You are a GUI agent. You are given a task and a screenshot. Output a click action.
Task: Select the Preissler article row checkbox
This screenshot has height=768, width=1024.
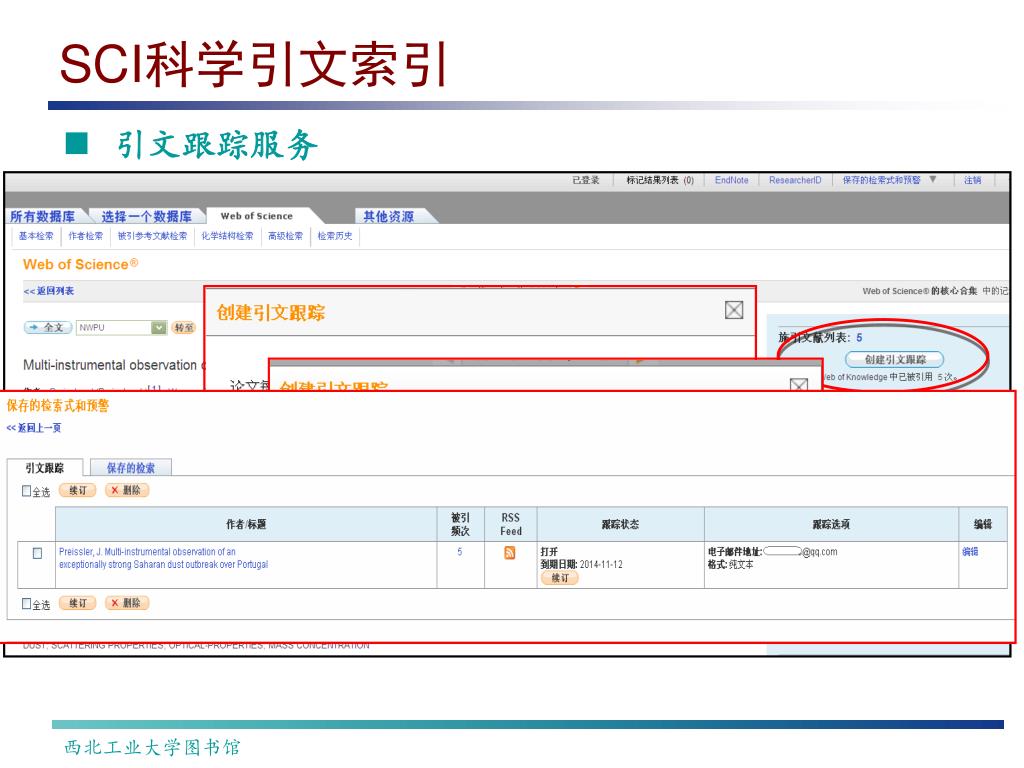pyautogui.click(x=37, y=553)
